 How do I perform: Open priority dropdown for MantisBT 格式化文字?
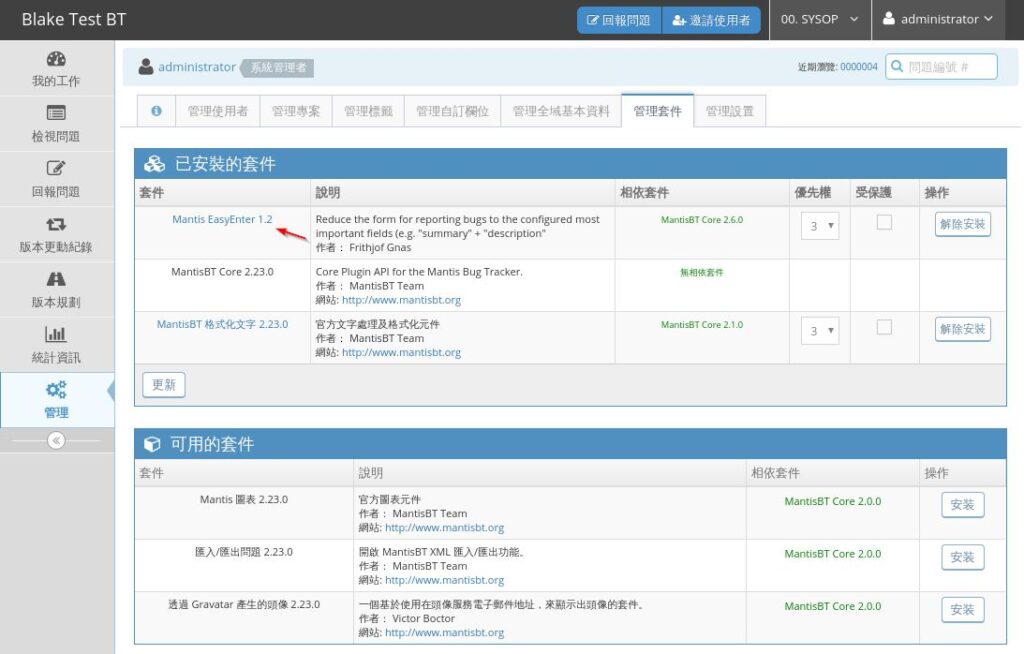click(x=819, y=330)
